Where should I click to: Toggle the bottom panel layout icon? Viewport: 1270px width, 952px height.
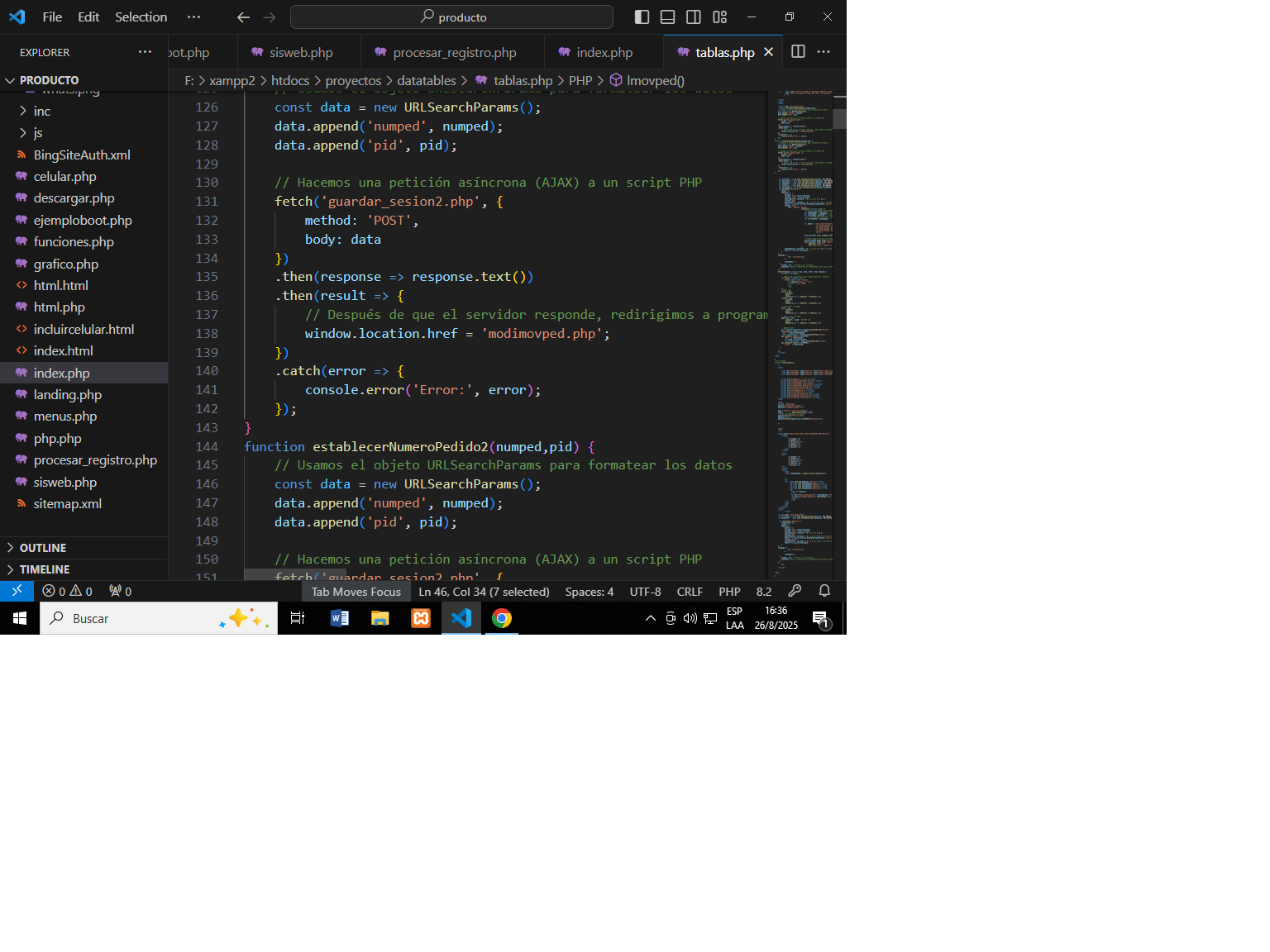(668, 17)
